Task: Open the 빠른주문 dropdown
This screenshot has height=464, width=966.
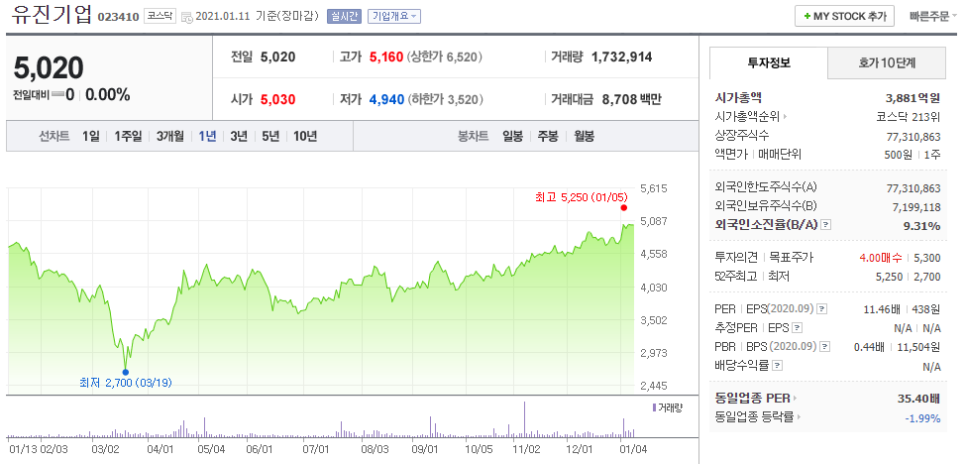Action: [x=932, y=17]
